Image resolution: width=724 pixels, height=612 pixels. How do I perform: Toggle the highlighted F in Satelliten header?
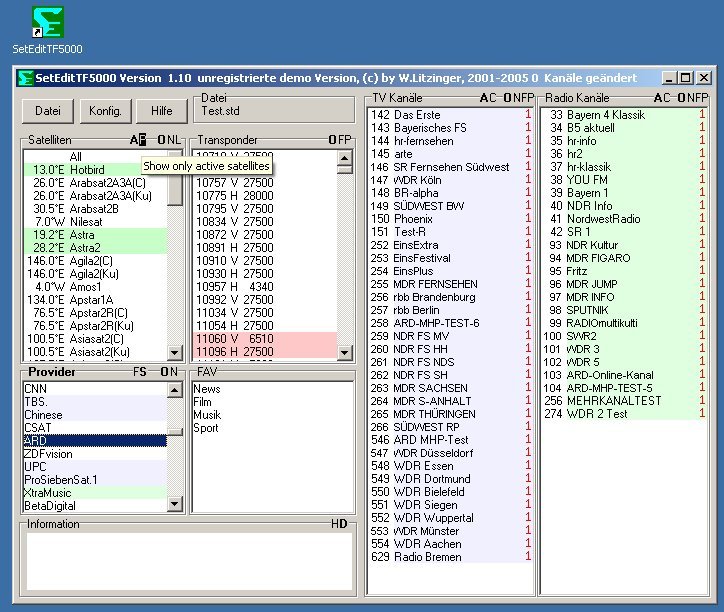point(143,139)
